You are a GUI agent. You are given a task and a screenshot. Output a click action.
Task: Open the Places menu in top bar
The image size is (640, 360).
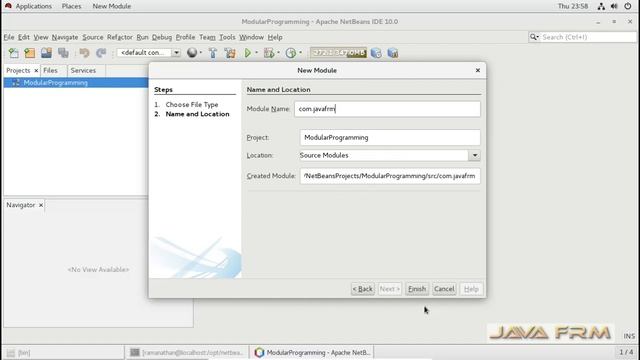(x=71, y=6)
